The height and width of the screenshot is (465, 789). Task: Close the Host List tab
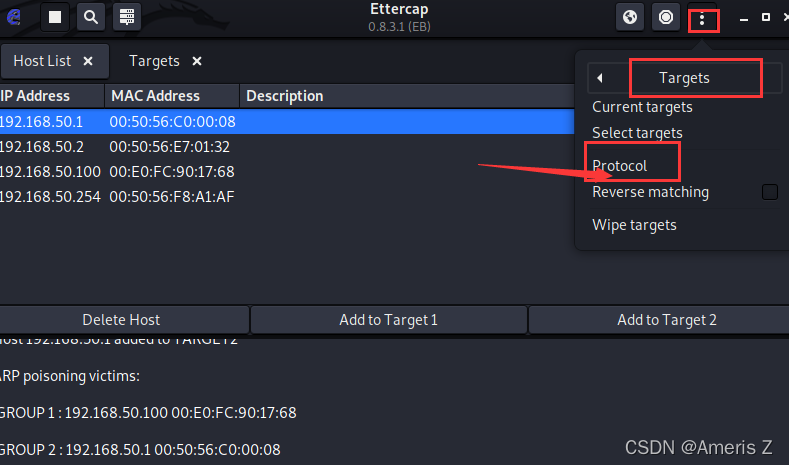[88, 61]
